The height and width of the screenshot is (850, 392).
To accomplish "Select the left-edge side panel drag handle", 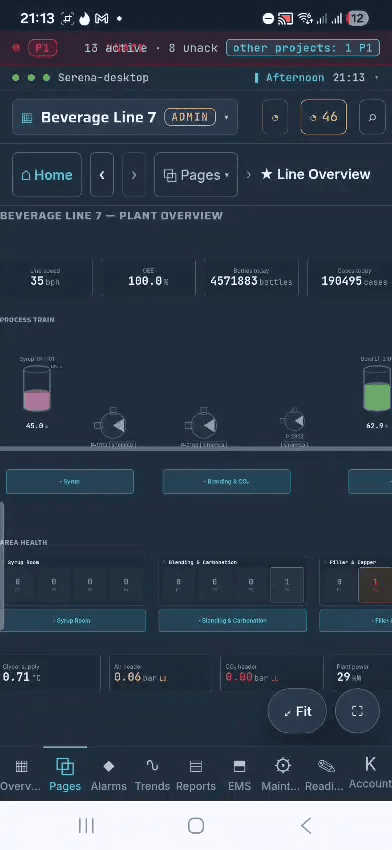I will 2,566.
